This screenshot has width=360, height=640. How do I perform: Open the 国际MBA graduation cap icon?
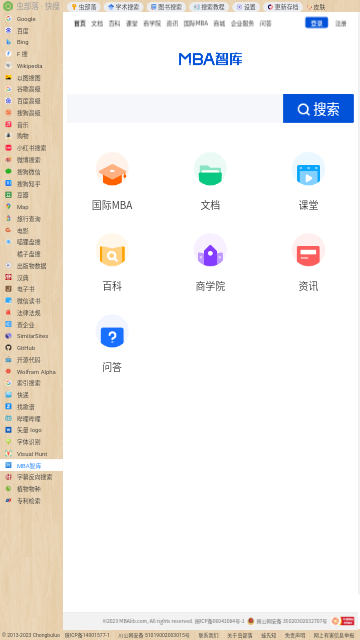pyautogui.click(x=112, y=169)
